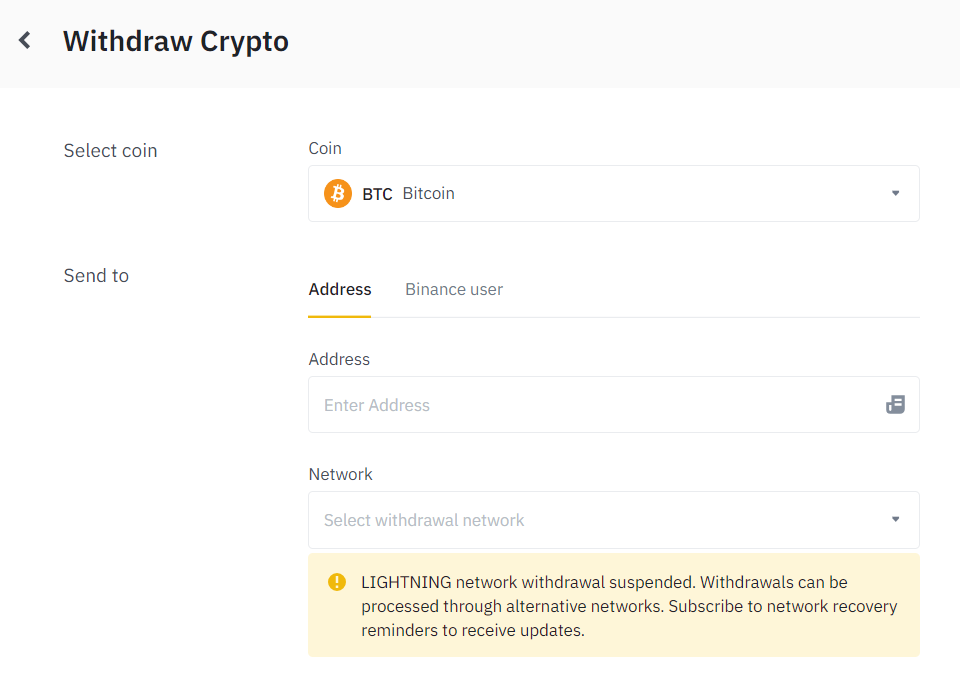This screenshot has width=960, height=680.
Task: Click the Select coin section label
Action: click(111, 151)
